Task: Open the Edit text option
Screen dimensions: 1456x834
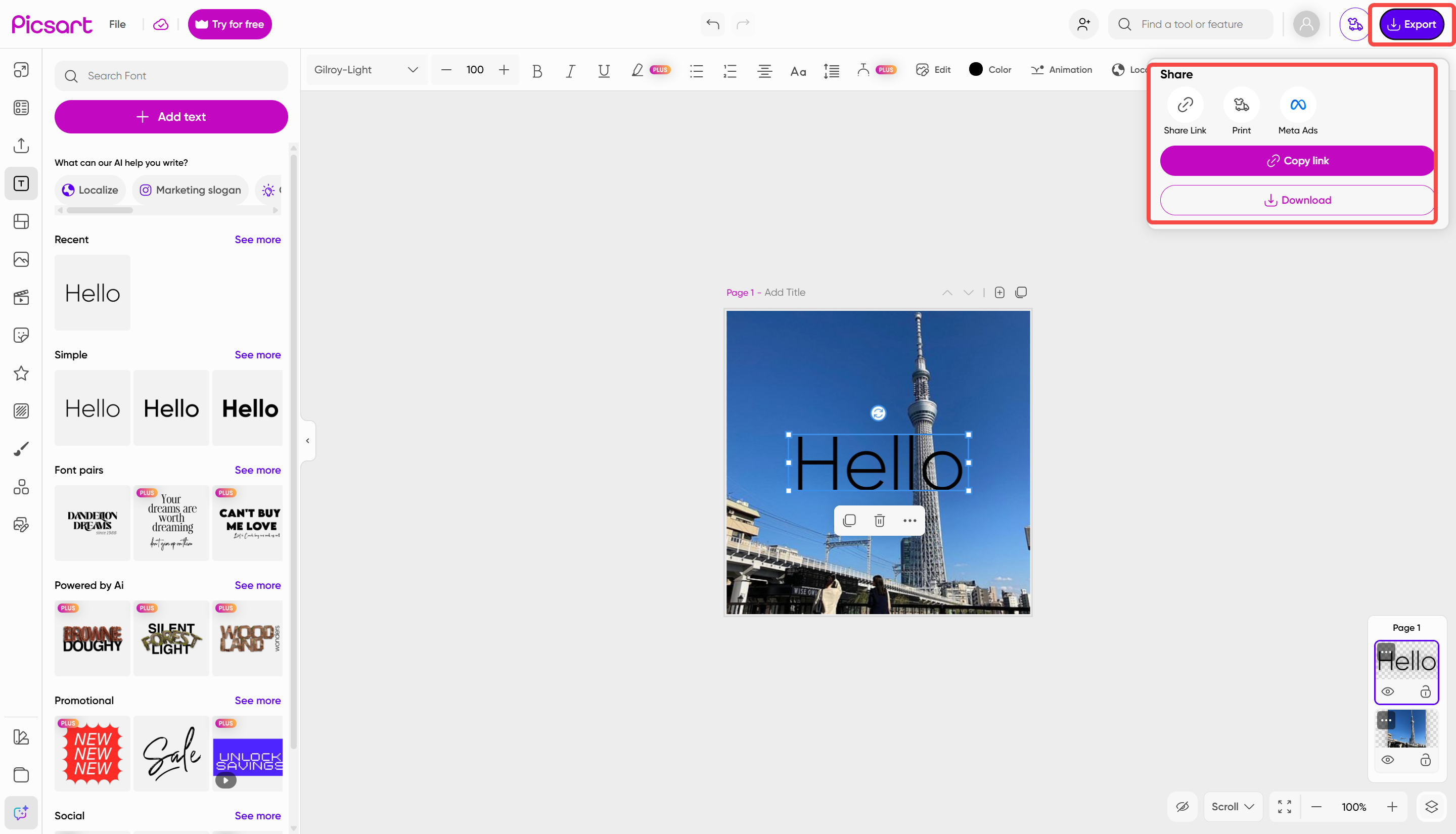Action: [933, 70]
